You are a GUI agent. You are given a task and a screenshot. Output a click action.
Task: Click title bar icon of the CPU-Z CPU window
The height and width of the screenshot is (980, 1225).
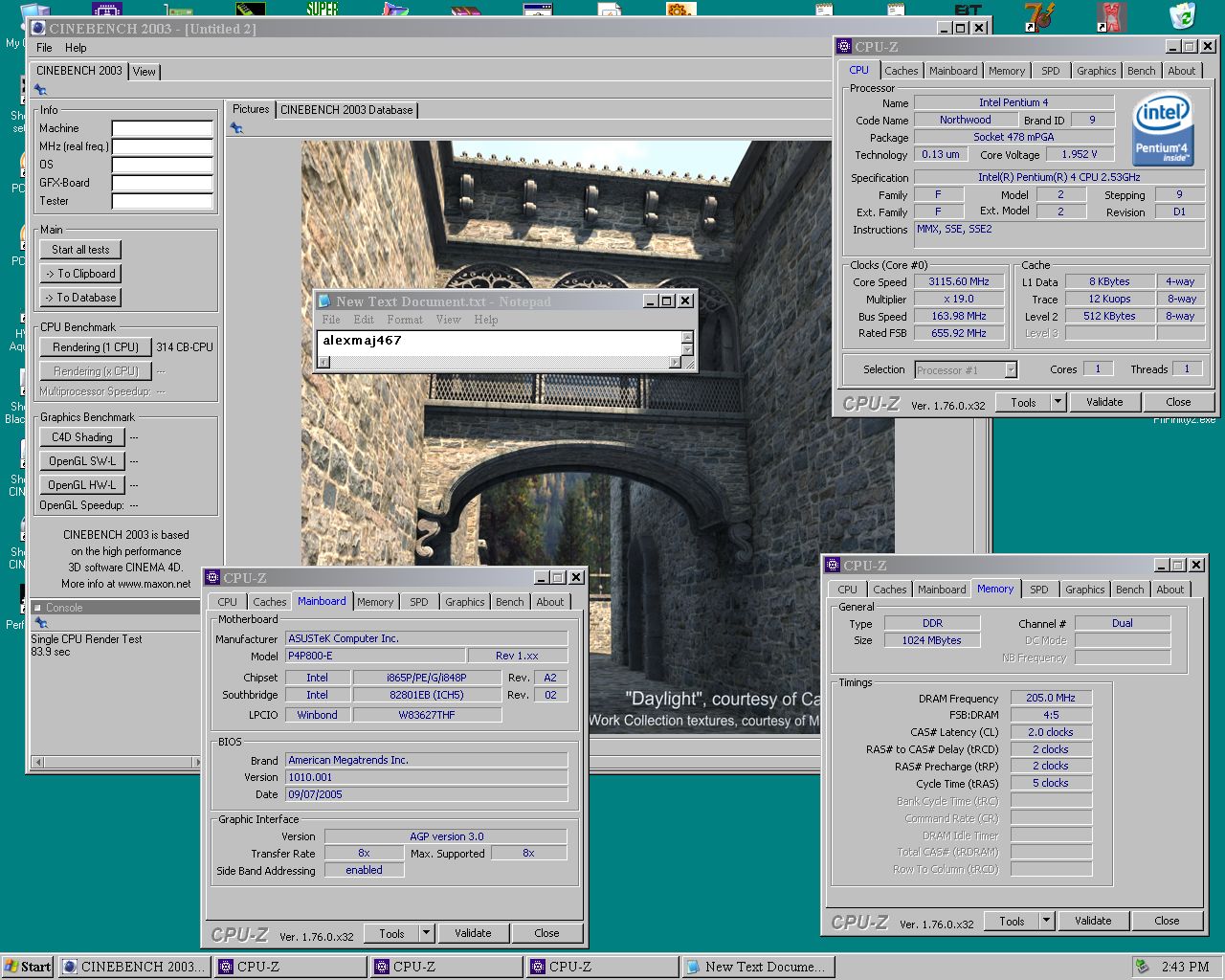[843, 46]
